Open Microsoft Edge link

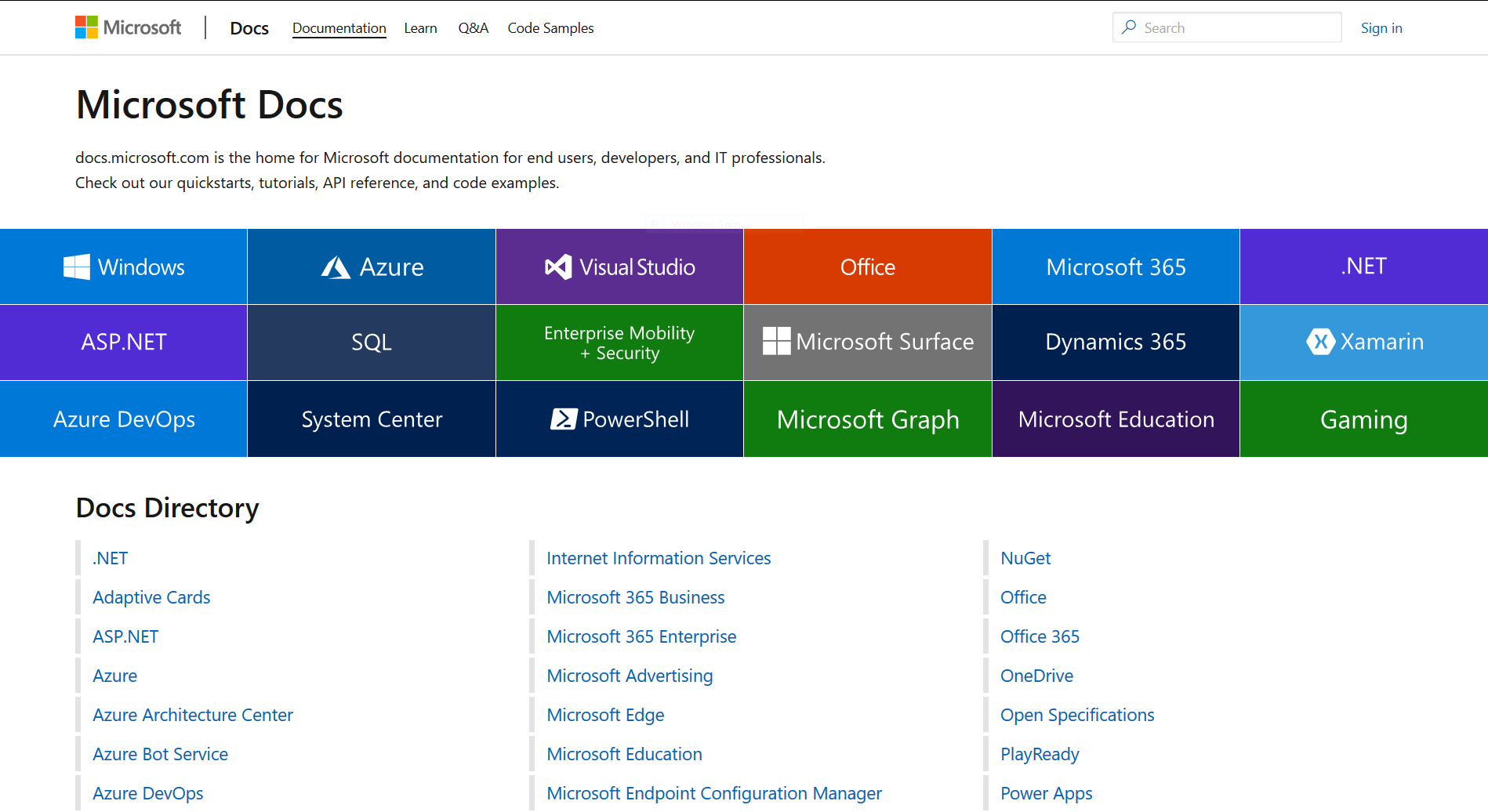click(x=605, y=715)
